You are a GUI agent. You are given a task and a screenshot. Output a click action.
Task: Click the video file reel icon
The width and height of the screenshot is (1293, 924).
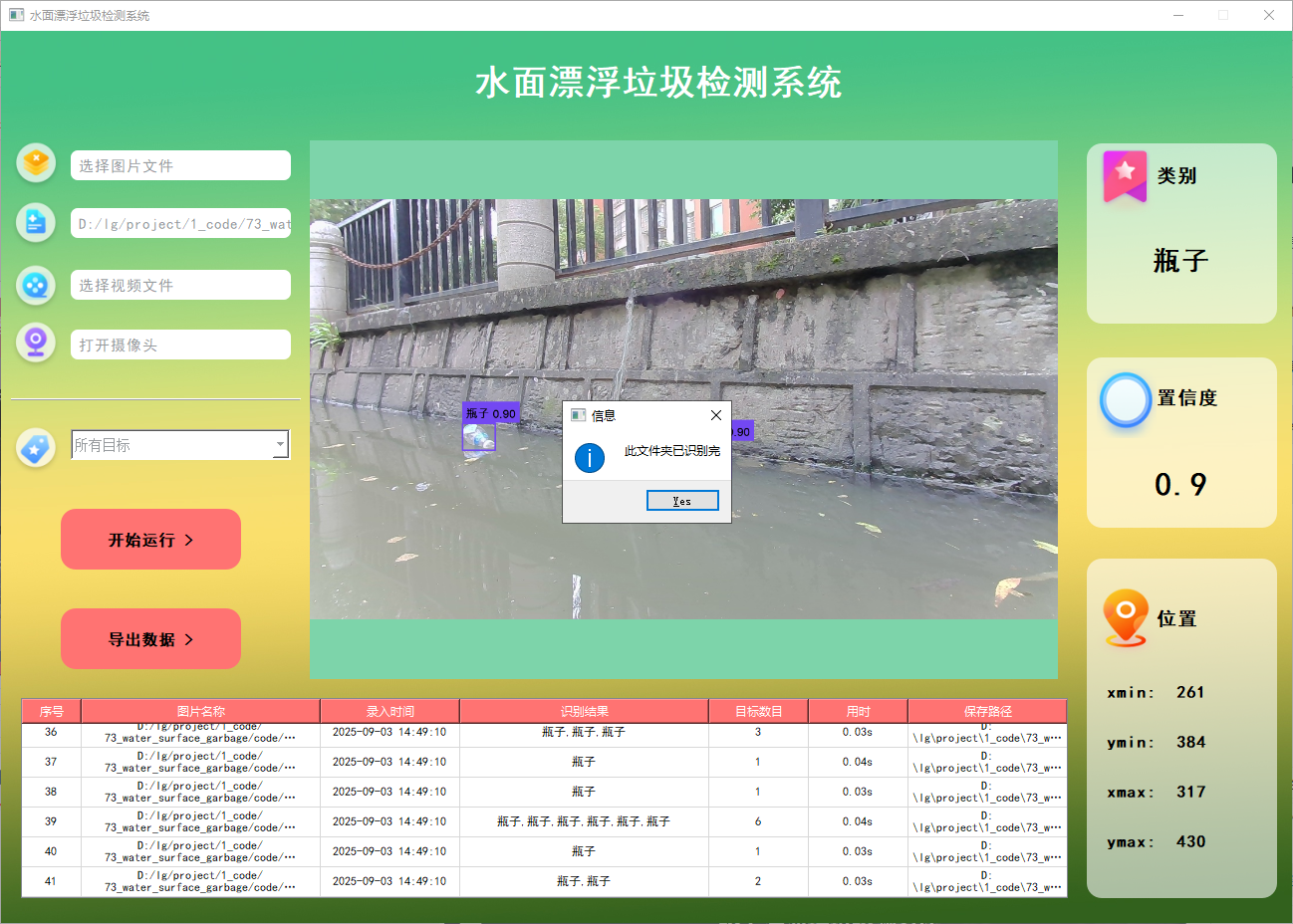point(36,285)
